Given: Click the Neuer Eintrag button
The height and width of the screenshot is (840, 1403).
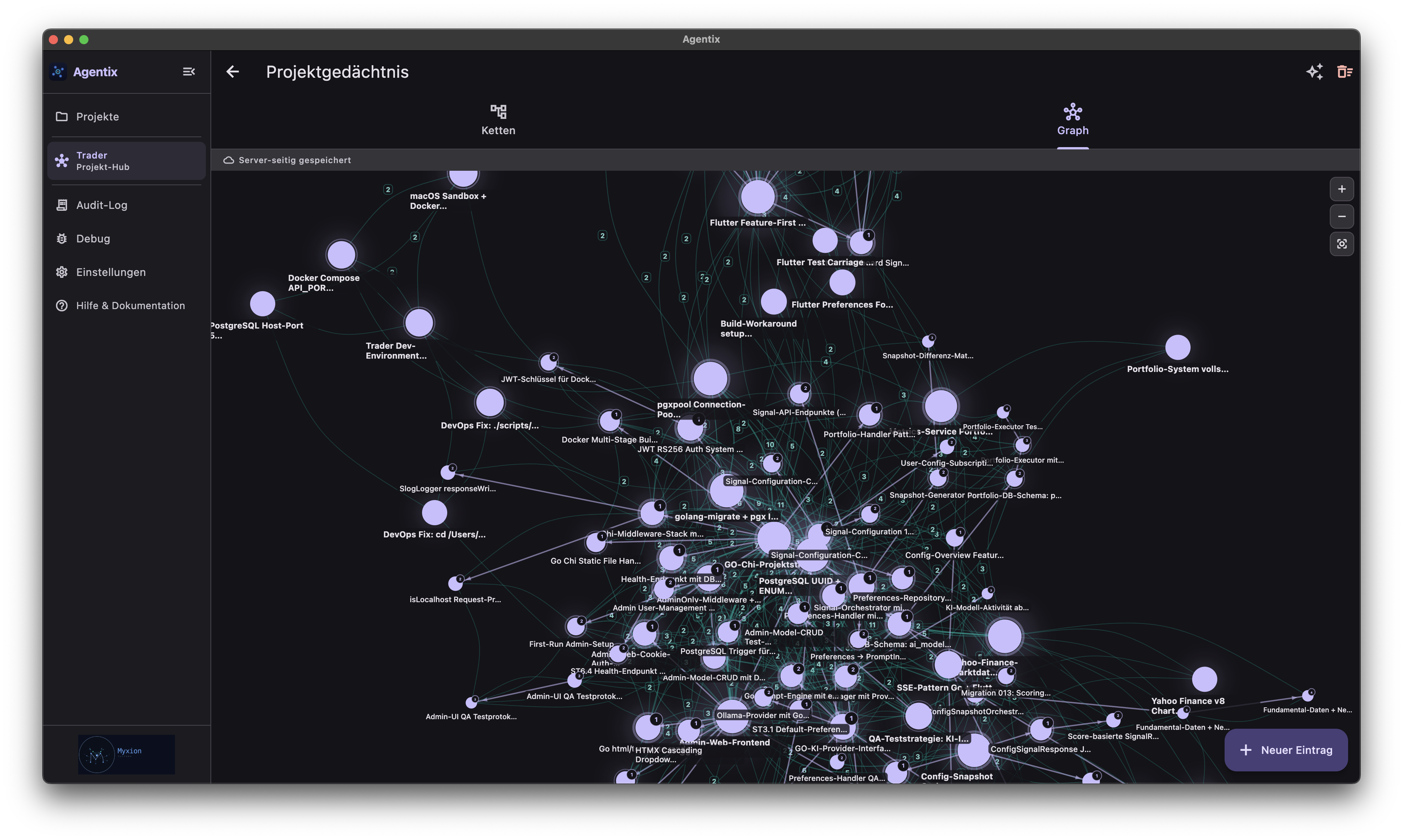Looking at the screenshot, I should pos(1286,750).
